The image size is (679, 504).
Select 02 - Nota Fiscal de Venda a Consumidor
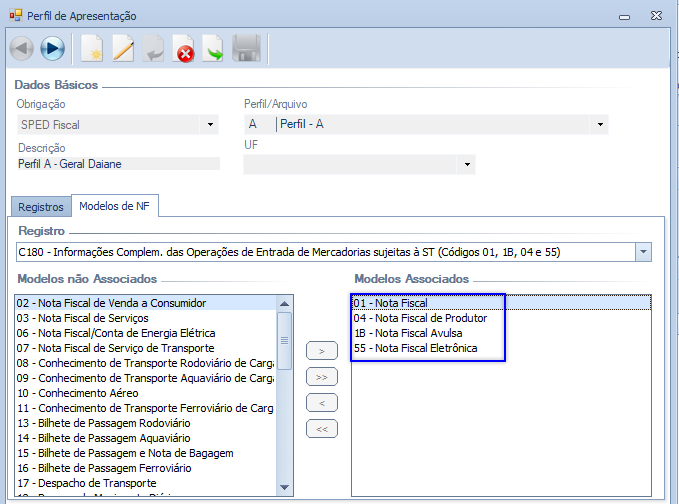coord(146,303)
